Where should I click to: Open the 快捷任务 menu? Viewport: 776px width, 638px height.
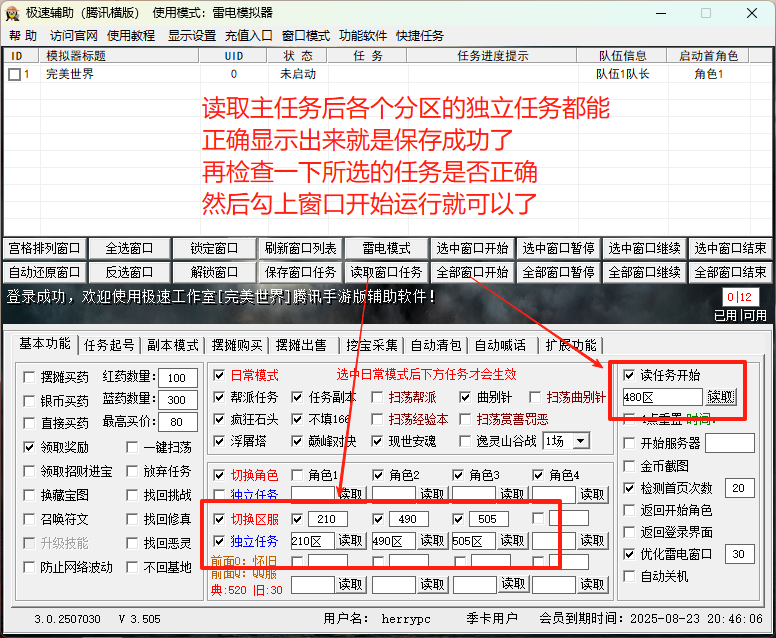click(x=420, y=36)
